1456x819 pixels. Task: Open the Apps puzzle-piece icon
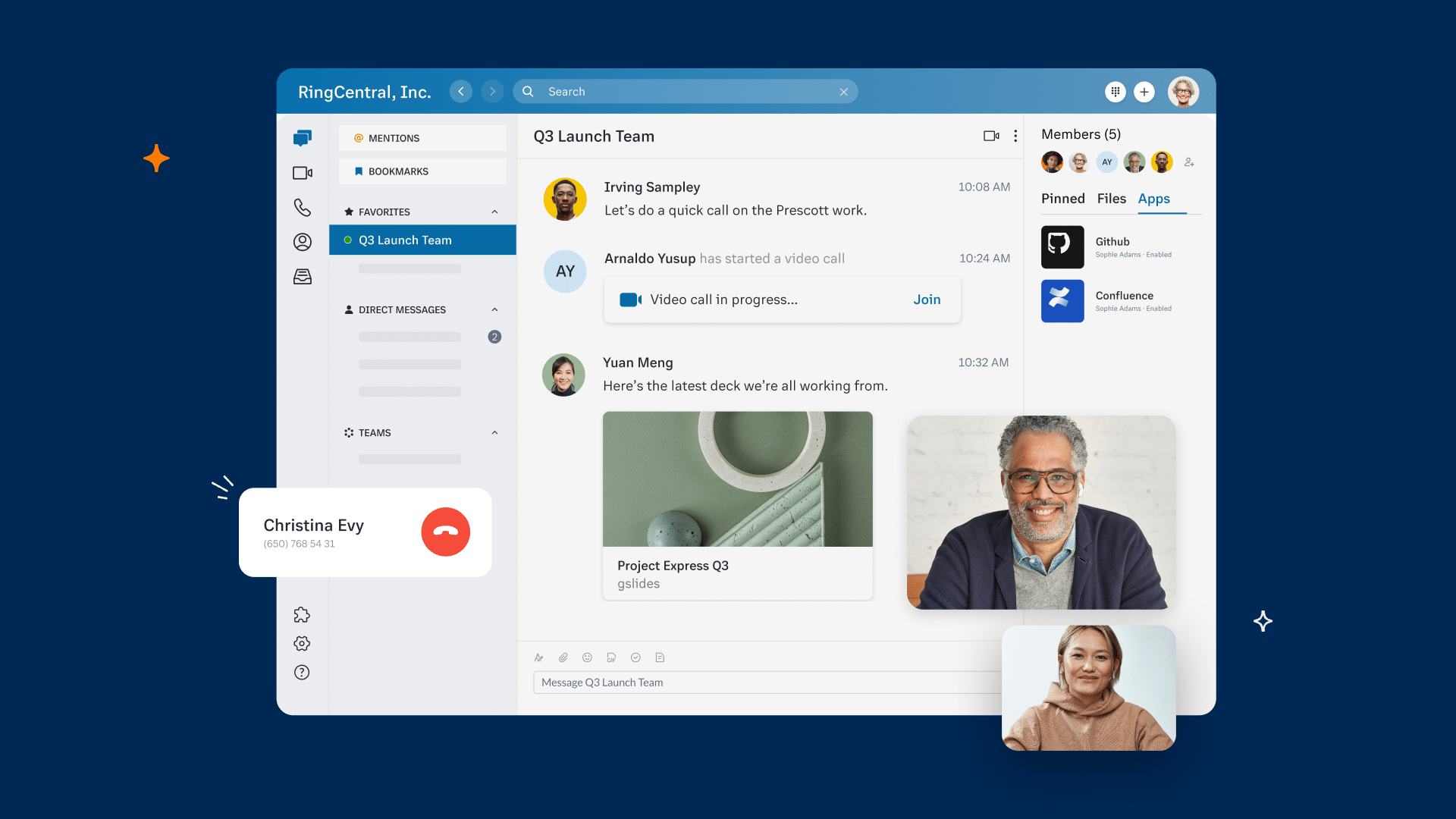click(x=302, y=614)
